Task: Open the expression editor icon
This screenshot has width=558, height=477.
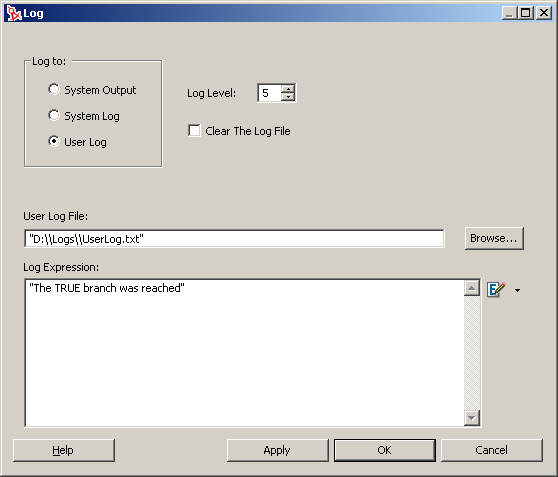Action: [496, 289]
